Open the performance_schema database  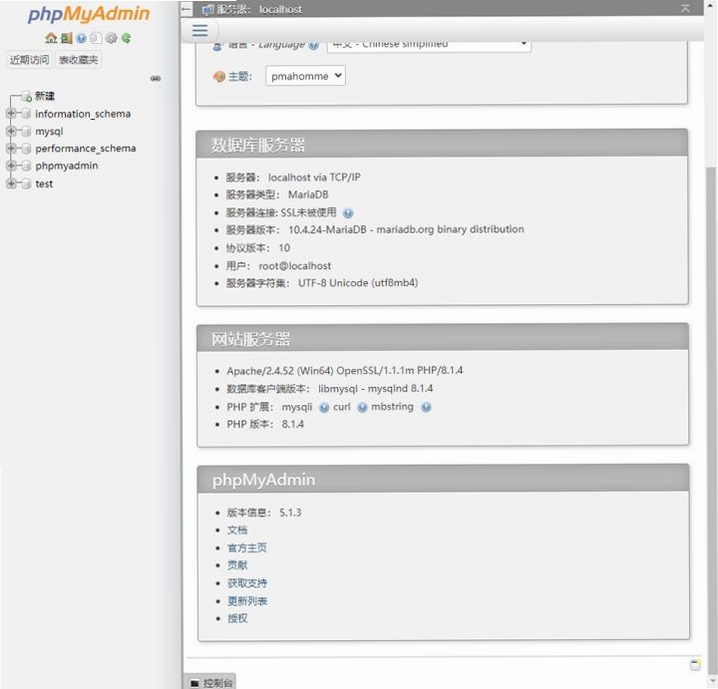coord(86,149)
